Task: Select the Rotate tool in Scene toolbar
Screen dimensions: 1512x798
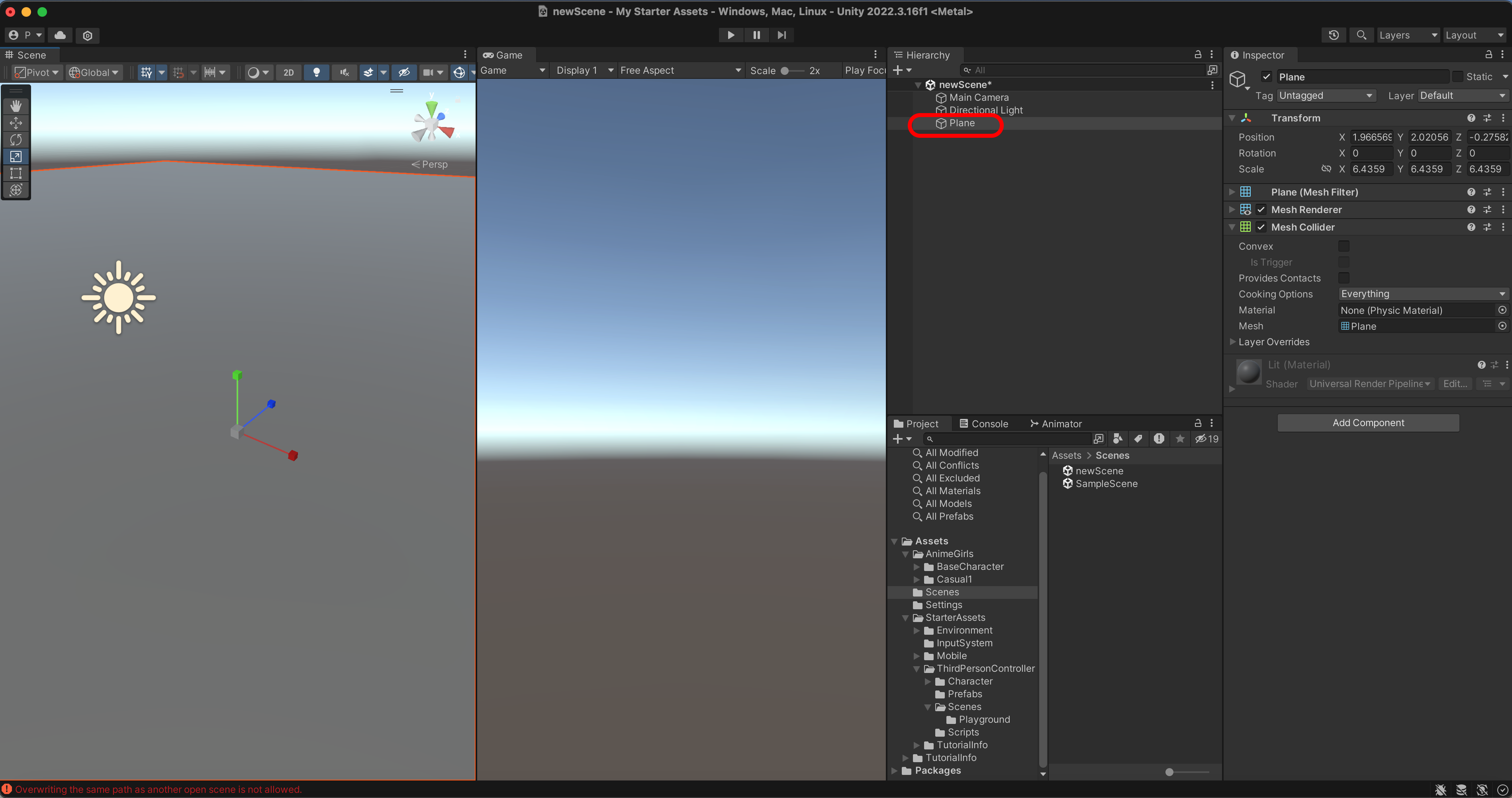Action: click(x=16, y=140)
